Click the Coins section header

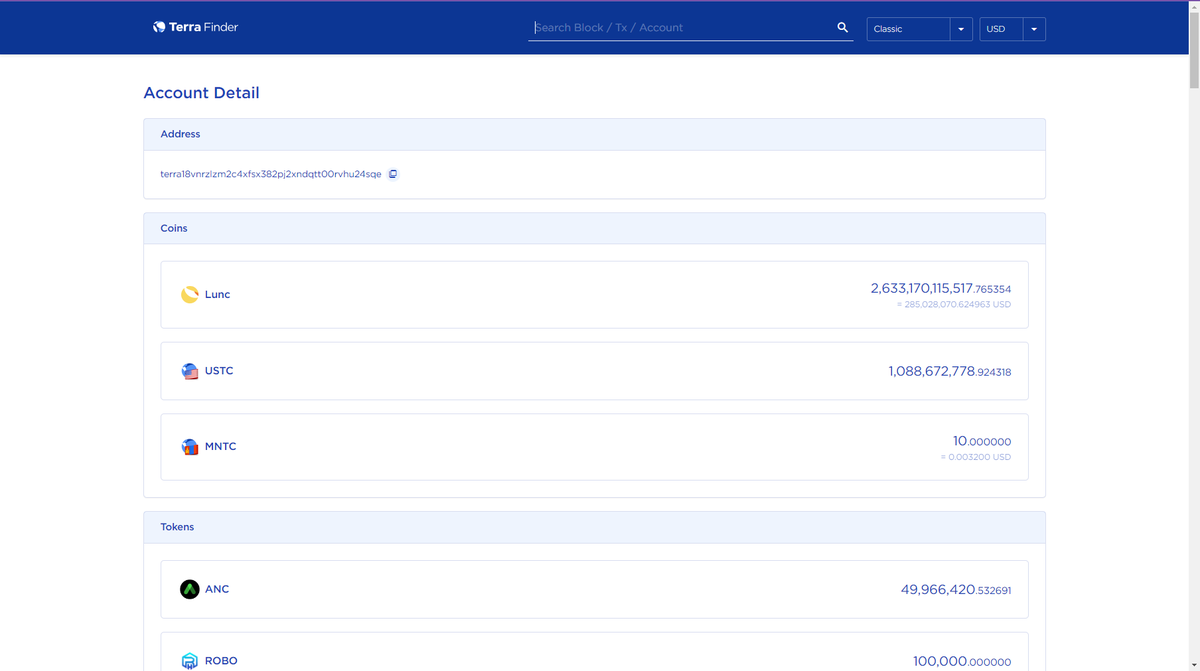594,228
